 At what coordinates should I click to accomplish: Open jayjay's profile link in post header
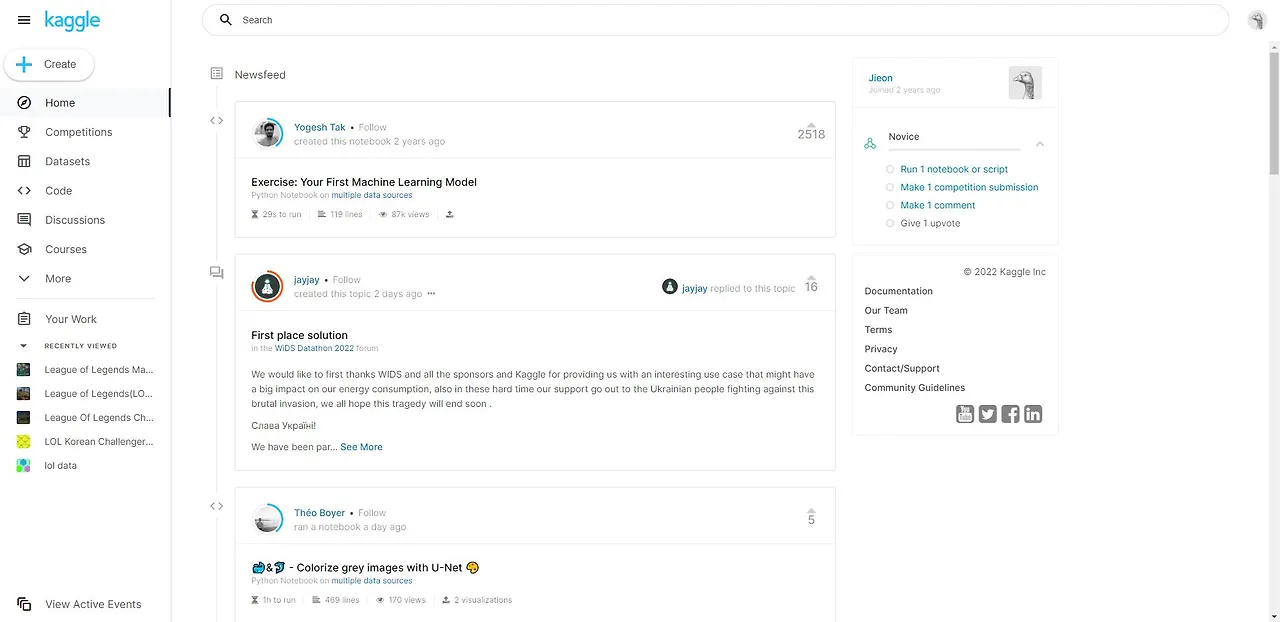307,280
